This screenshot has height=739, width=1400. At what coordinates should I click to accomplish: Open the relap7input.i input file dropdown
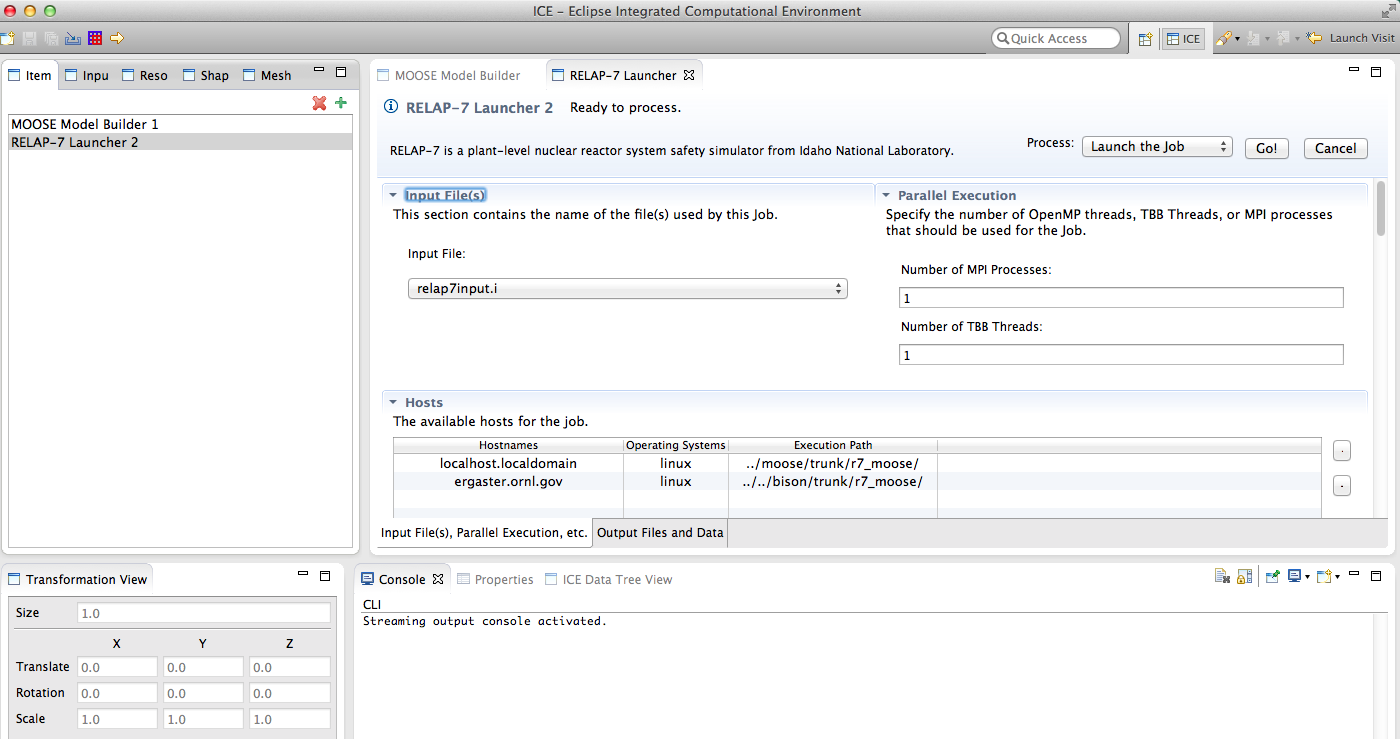pos(628,289)
